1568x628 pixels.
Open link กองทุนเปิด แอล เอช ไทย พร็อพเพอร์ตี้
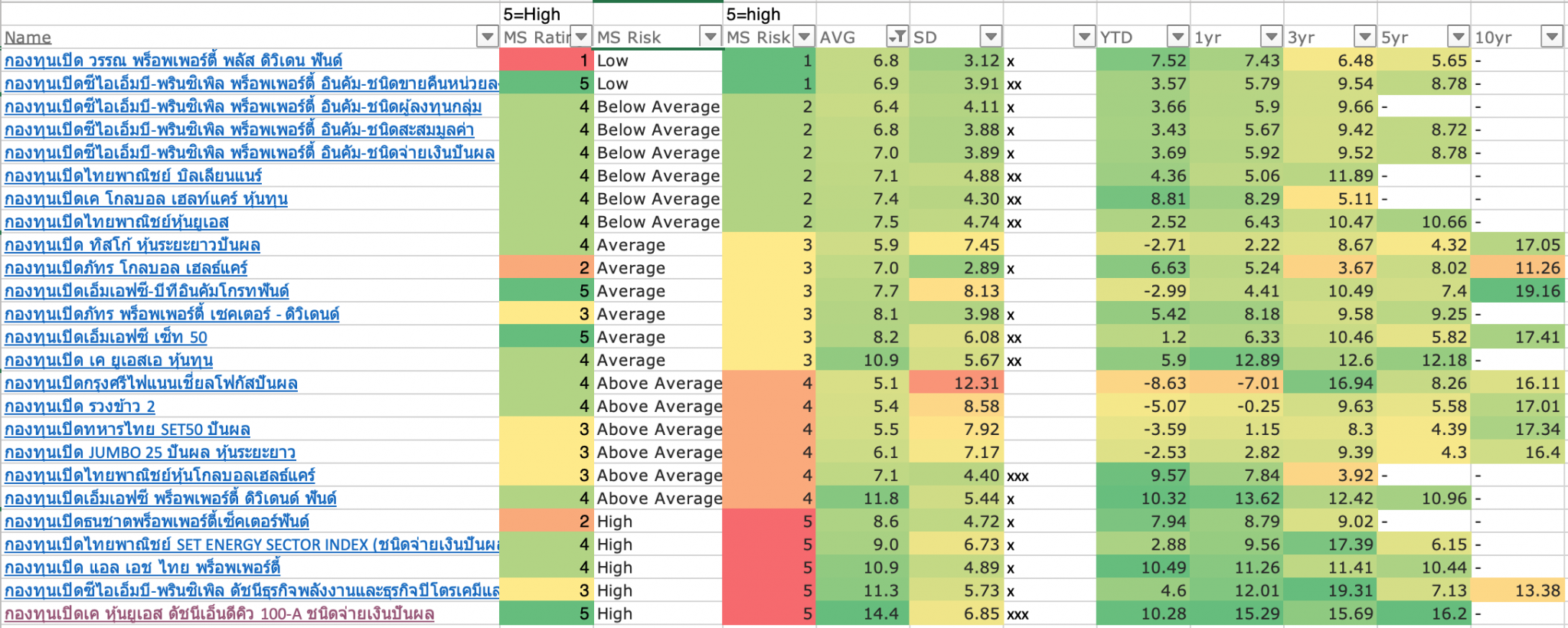142,567
